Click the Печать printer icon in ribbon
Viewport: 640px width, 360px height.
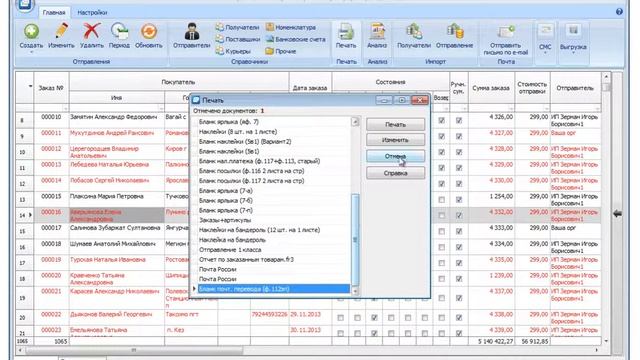[x=346, y=32]
